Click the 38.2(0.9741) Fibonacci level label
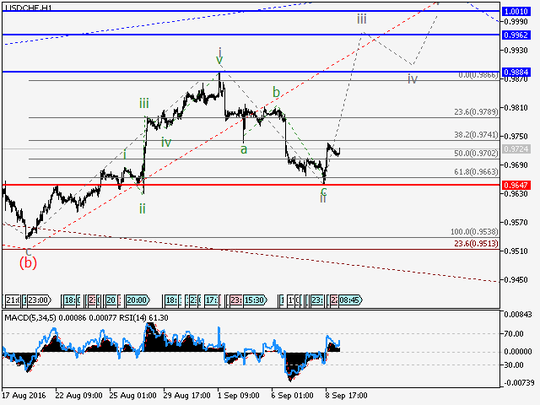This screenshot has width=540, height=405. point(476,135)
